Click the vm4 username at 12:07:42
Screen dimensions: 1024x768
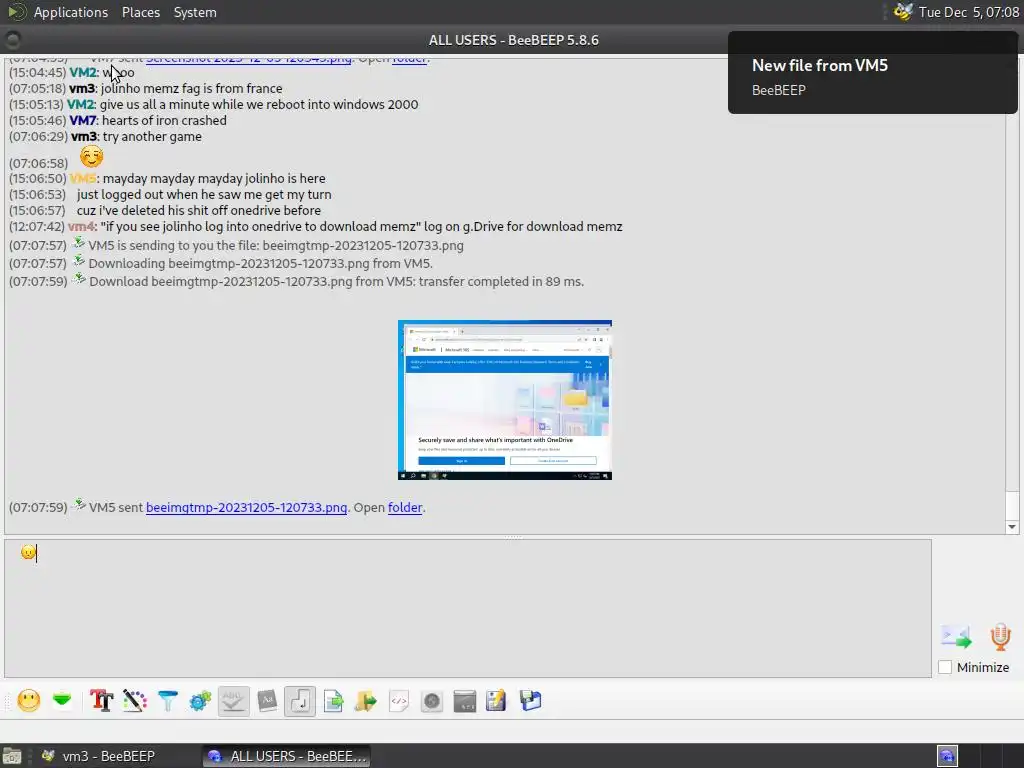click(81, 227)
